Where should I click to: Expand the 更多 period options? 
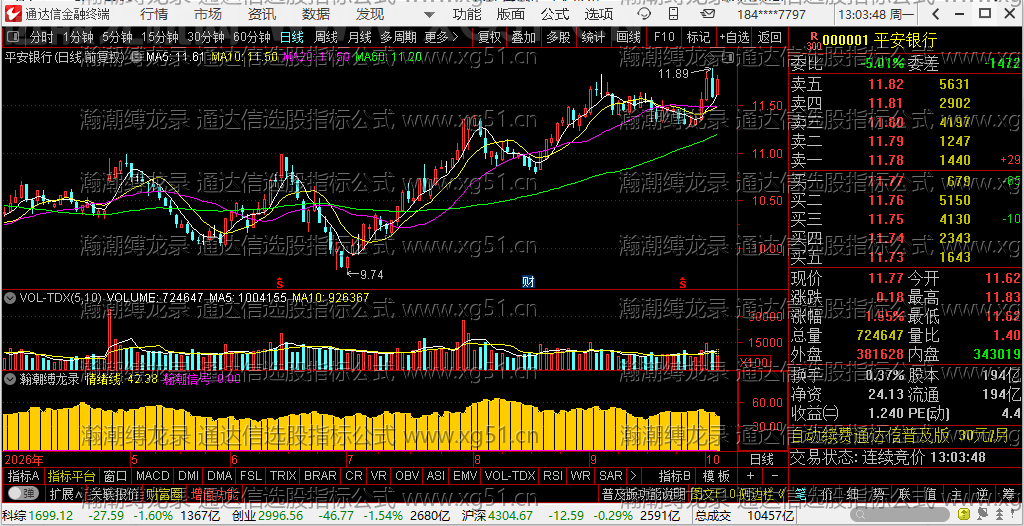pos(441,37)
